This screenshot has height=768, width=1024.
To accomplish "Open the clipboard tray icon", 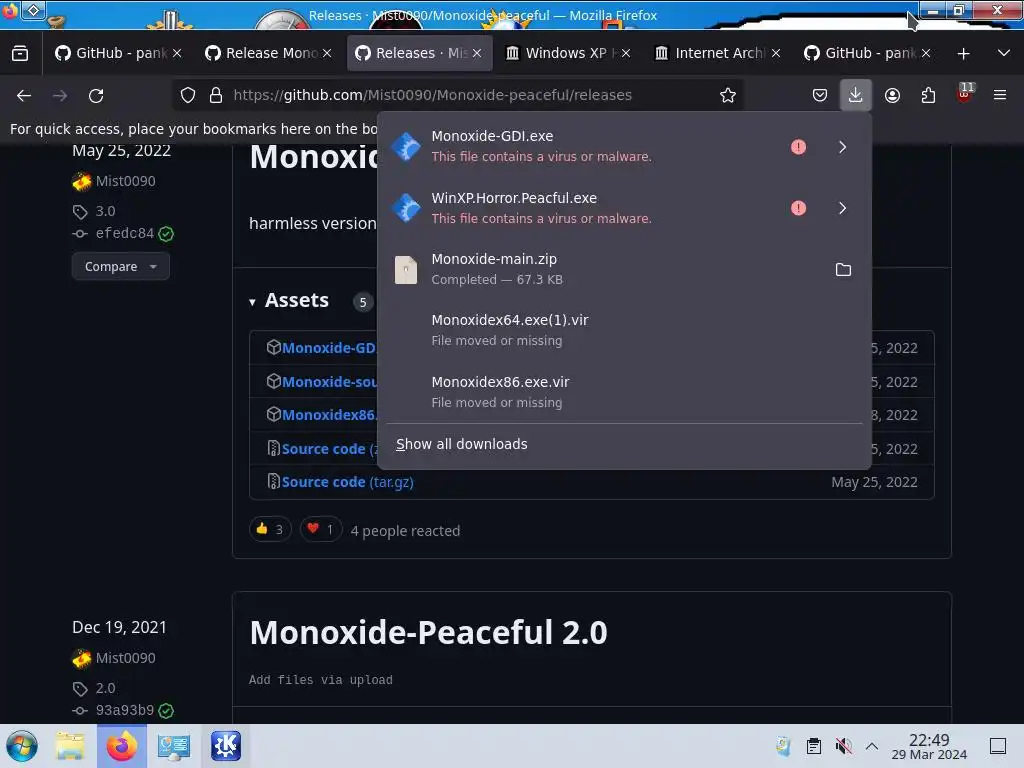I will (813, 746).
